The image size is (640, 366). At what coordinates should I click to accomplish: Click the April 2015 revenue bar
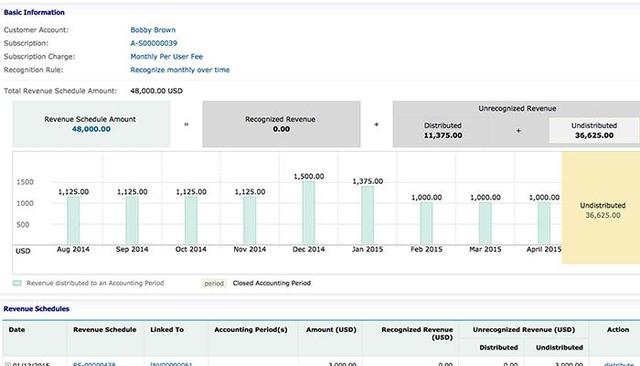tap(544, 224)
